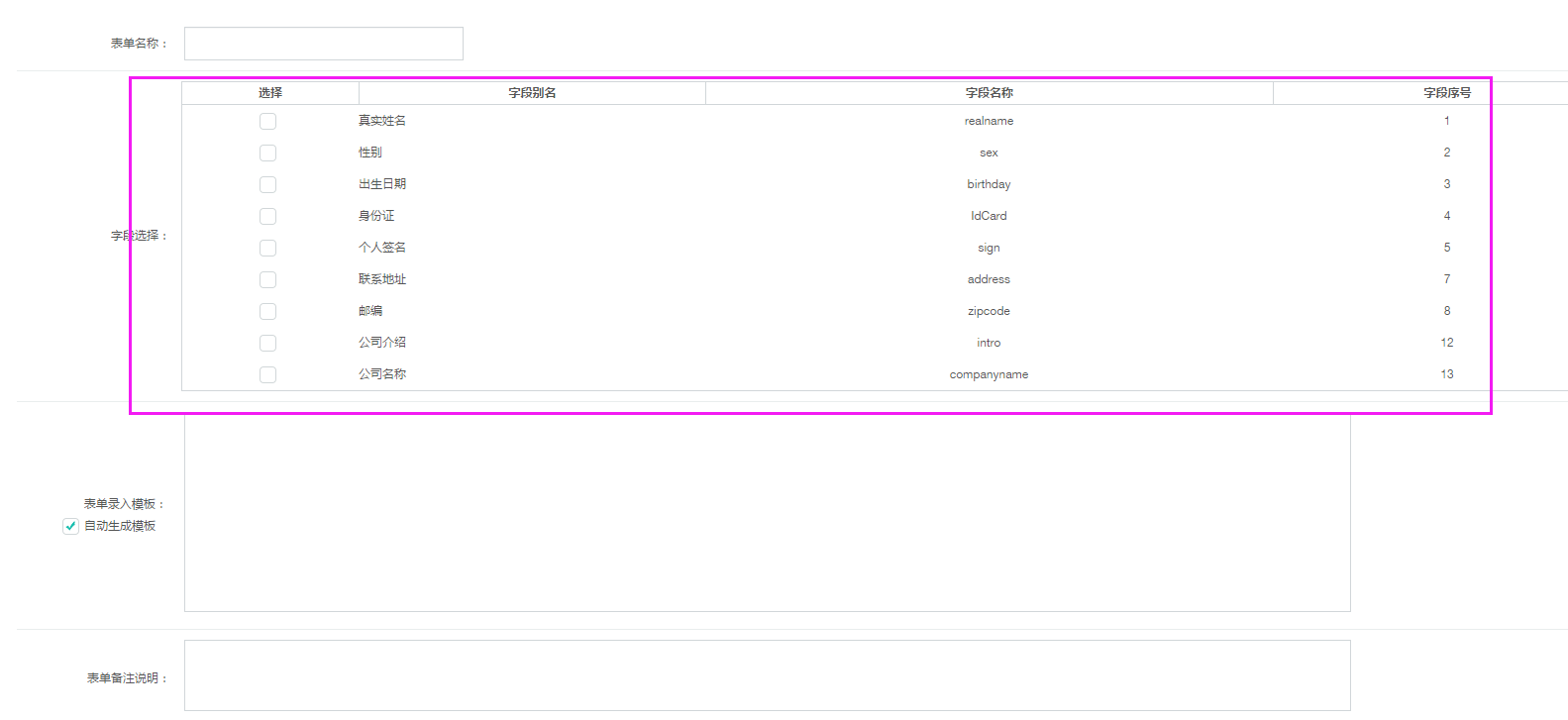Click the companyname field name cell
Screen dimensions: 1568x720
[x=989, y=374]
